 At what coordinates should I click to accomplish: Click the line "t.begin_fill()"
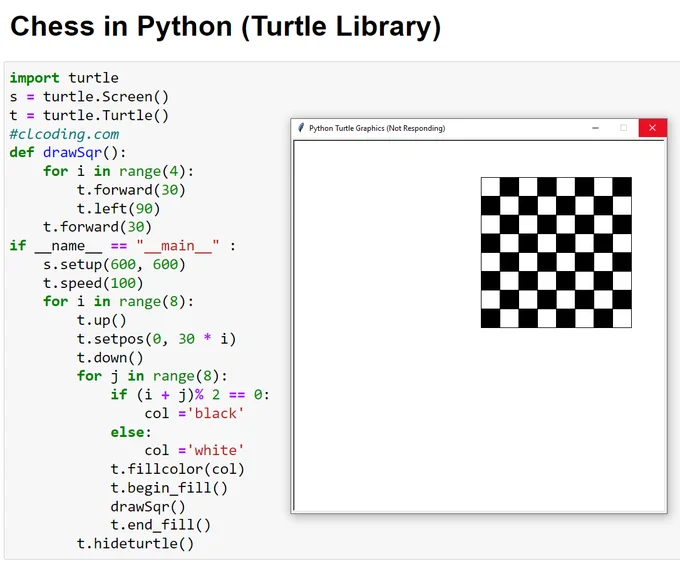[169, 488]
